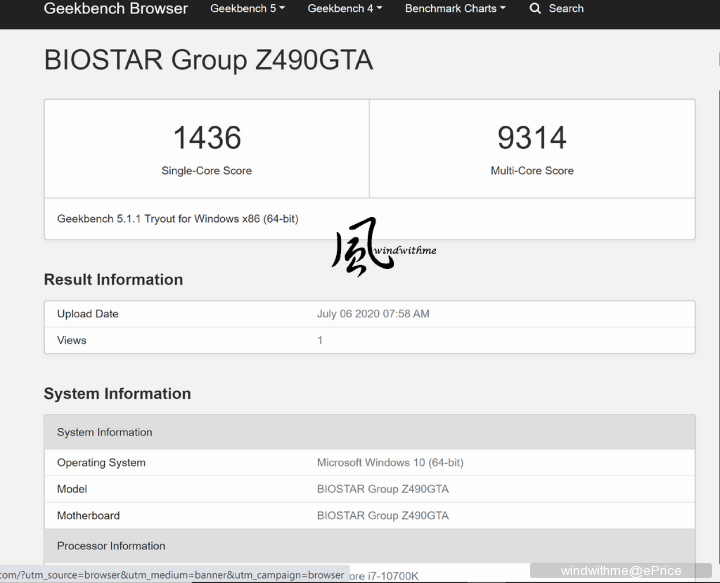Click the Microsoft Windows 10 (64-bit) value
Image resolution: width=720 pixels, height=583 pixels.
pyautogui.click(x=390, y=463)
